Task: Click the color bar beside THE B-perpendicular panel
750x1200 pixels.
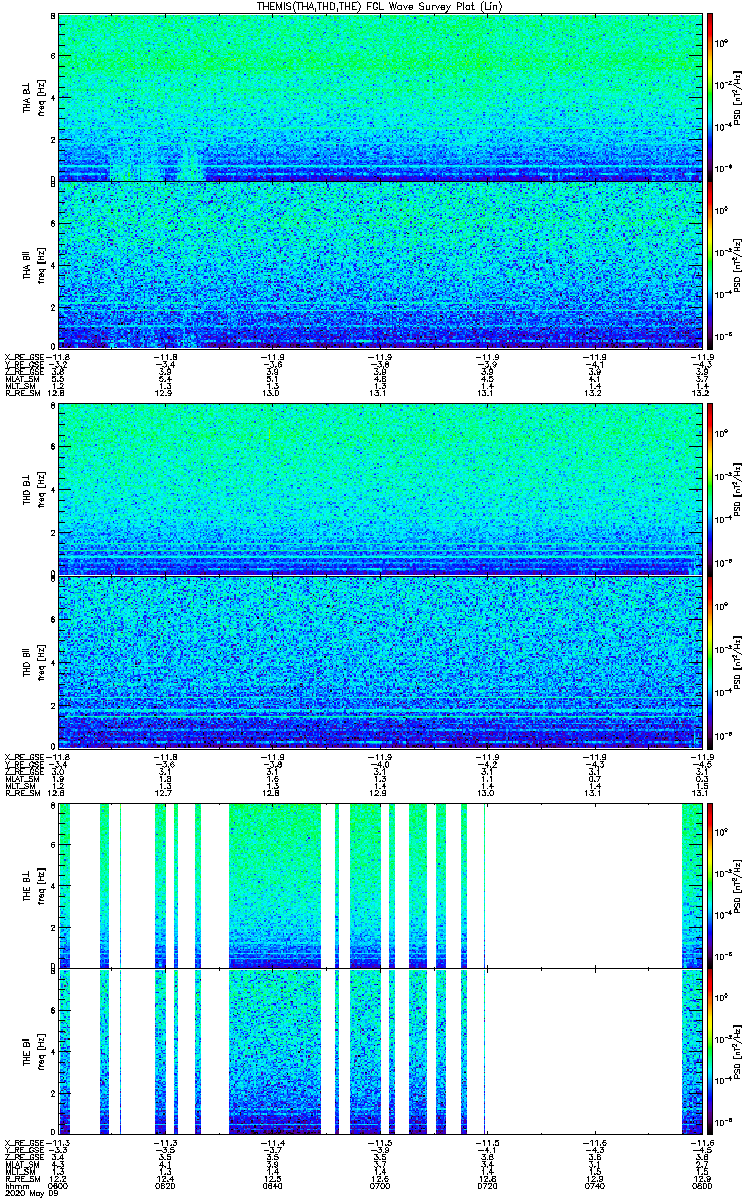Action: point(710,885)
